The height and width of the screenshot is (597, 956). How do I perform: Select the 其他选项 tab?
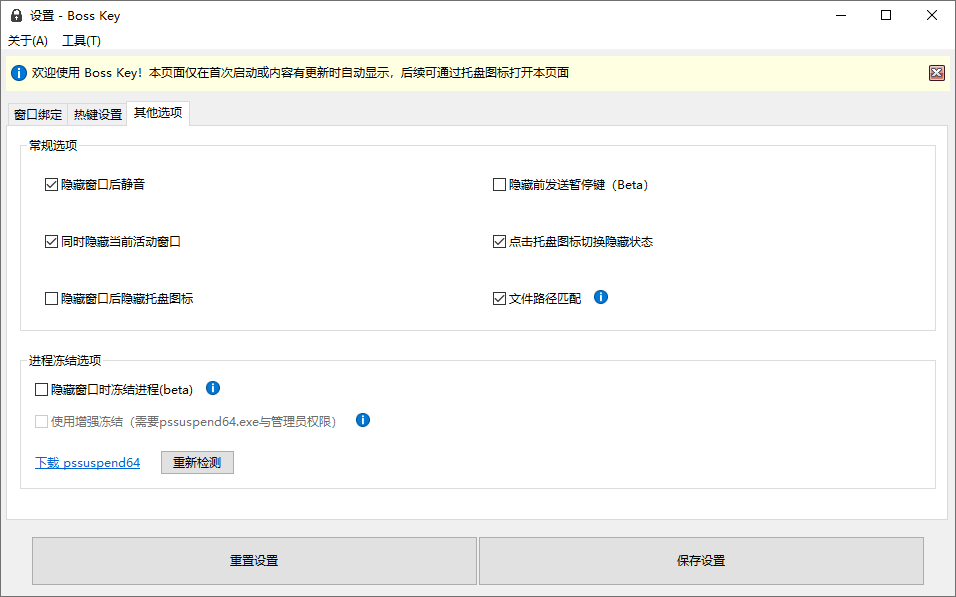158,113
